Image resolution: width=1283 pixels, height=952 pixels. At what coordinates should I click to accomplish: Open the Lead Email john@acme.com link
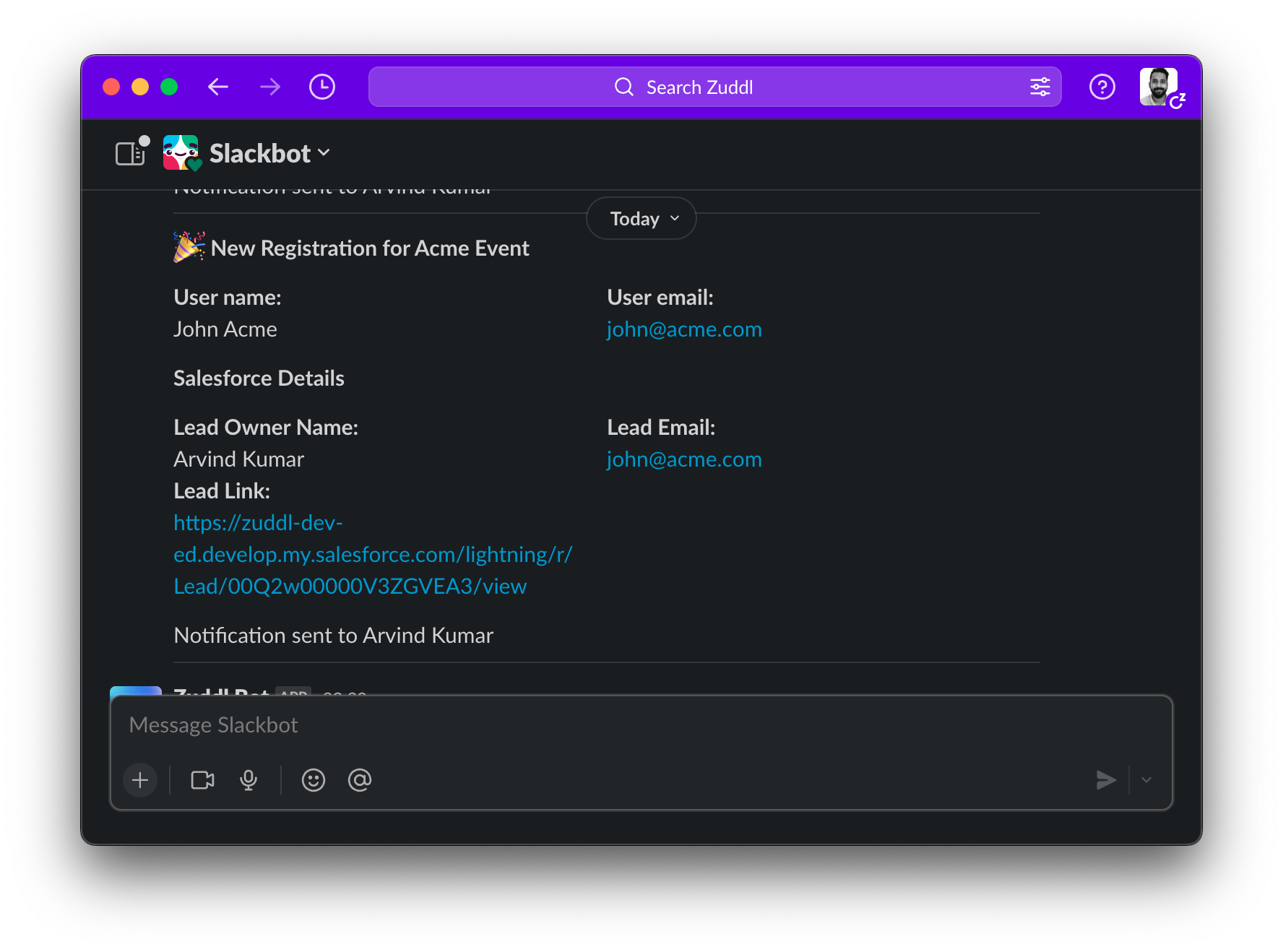684,459
